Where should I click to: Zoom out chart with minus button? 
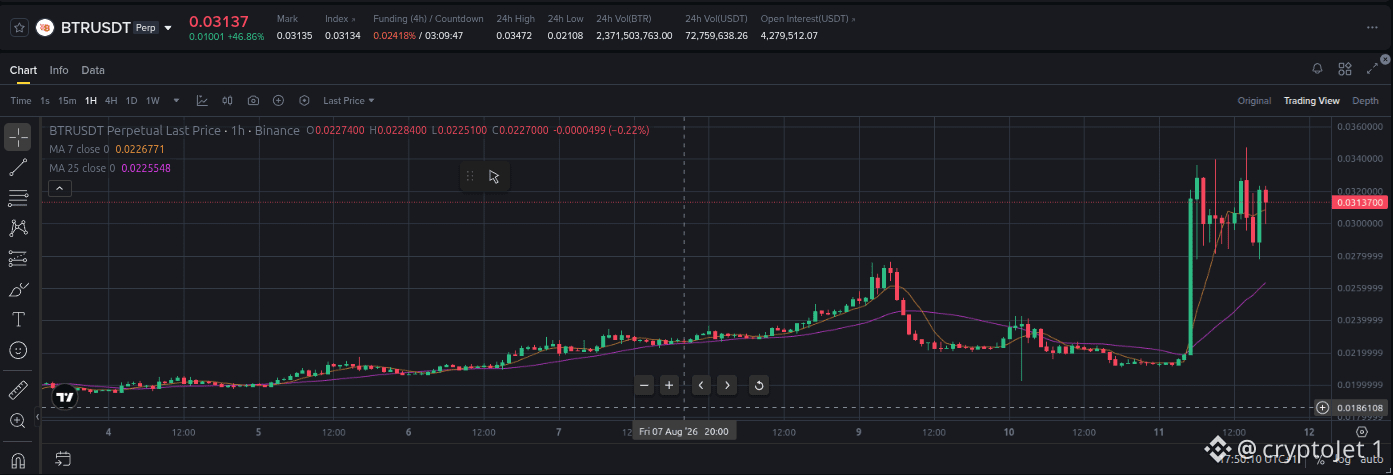pyautogui.click(x=645, y=385)
